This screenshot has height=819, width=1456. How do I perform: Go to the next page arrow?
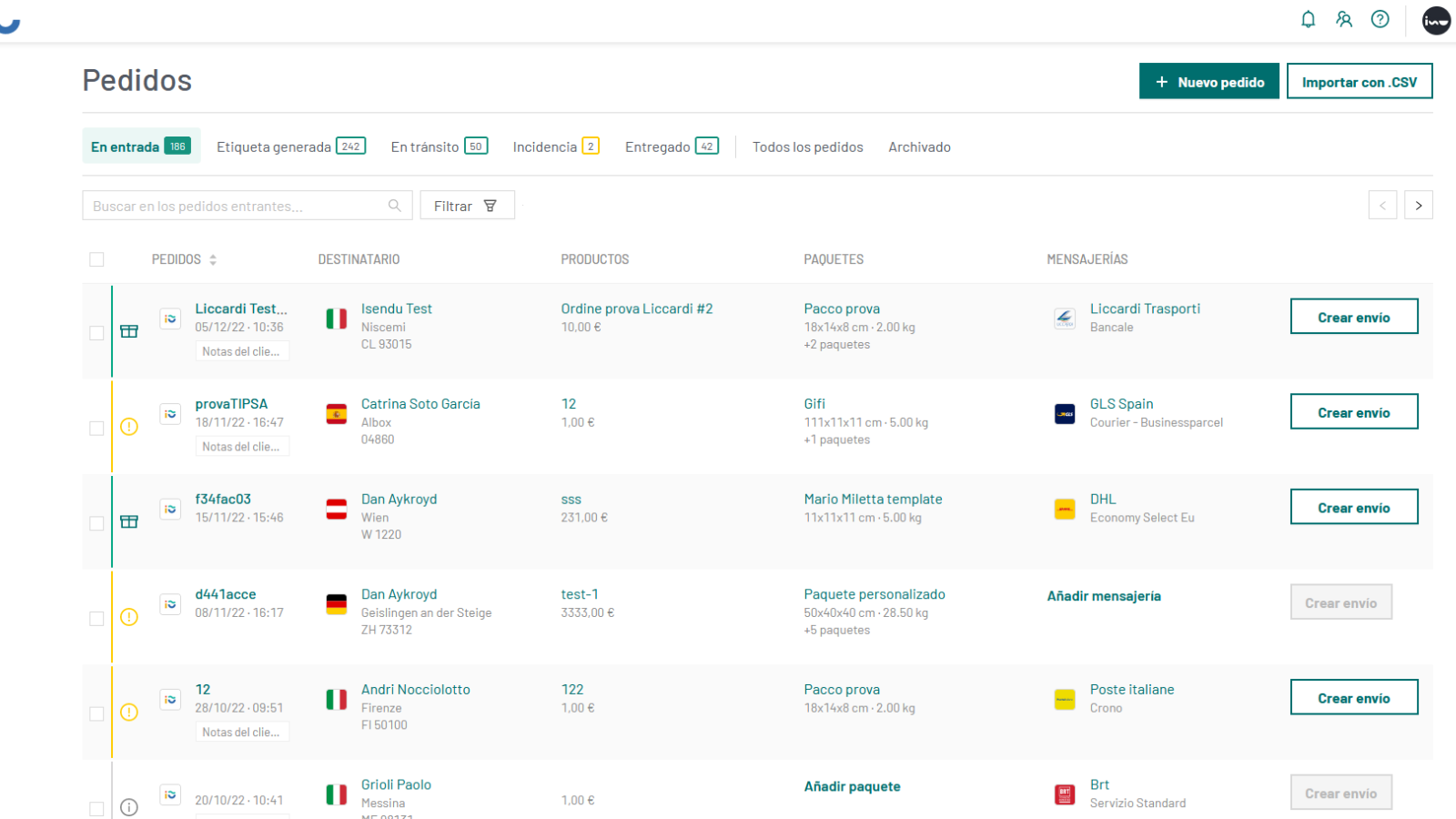pos(1418,206)
